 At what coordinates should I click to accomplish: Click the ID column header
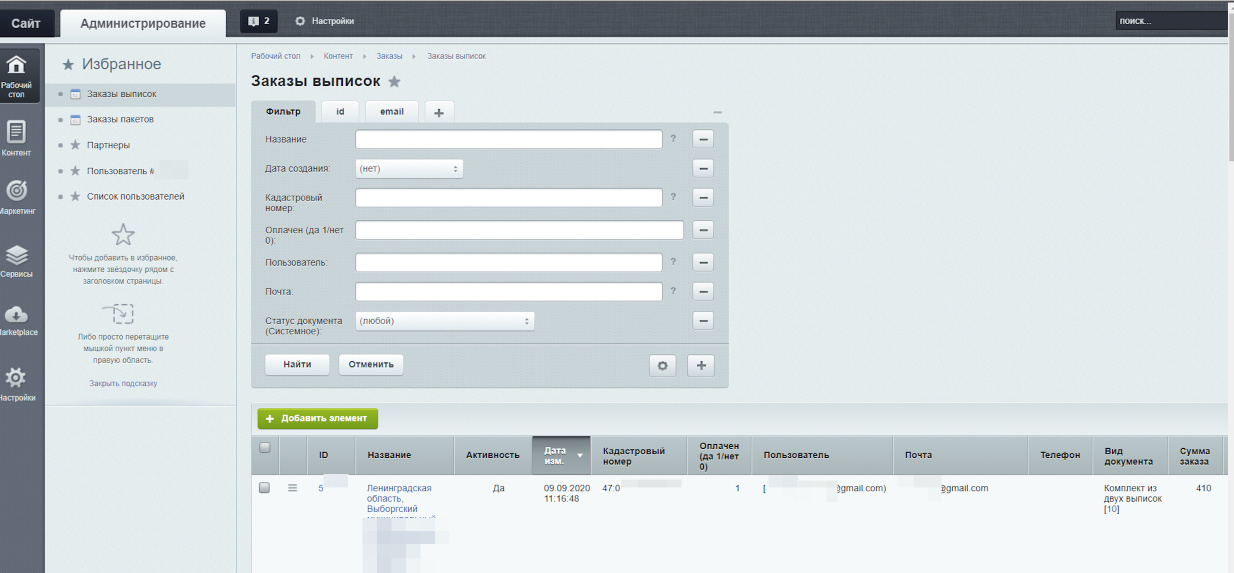point(333,455)
